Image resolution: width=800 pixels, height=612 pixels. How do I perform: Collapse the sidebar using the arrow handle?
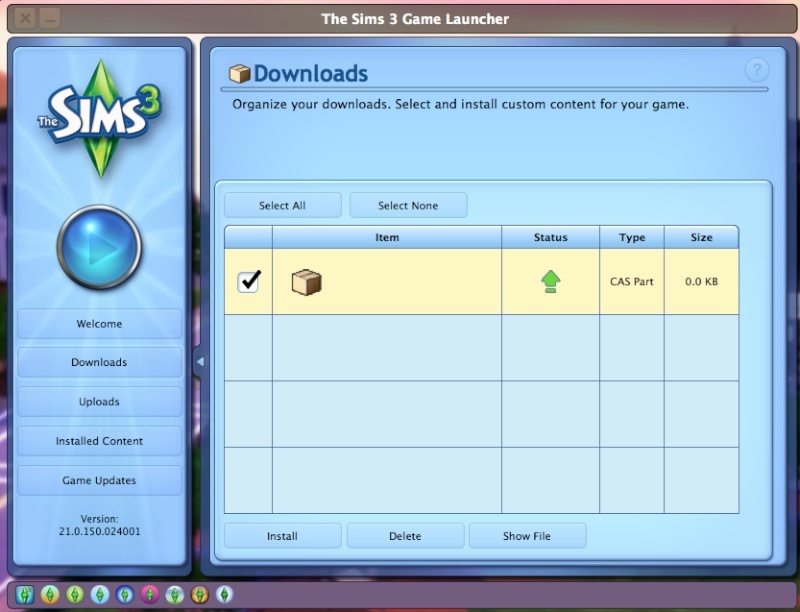[200, 362]
